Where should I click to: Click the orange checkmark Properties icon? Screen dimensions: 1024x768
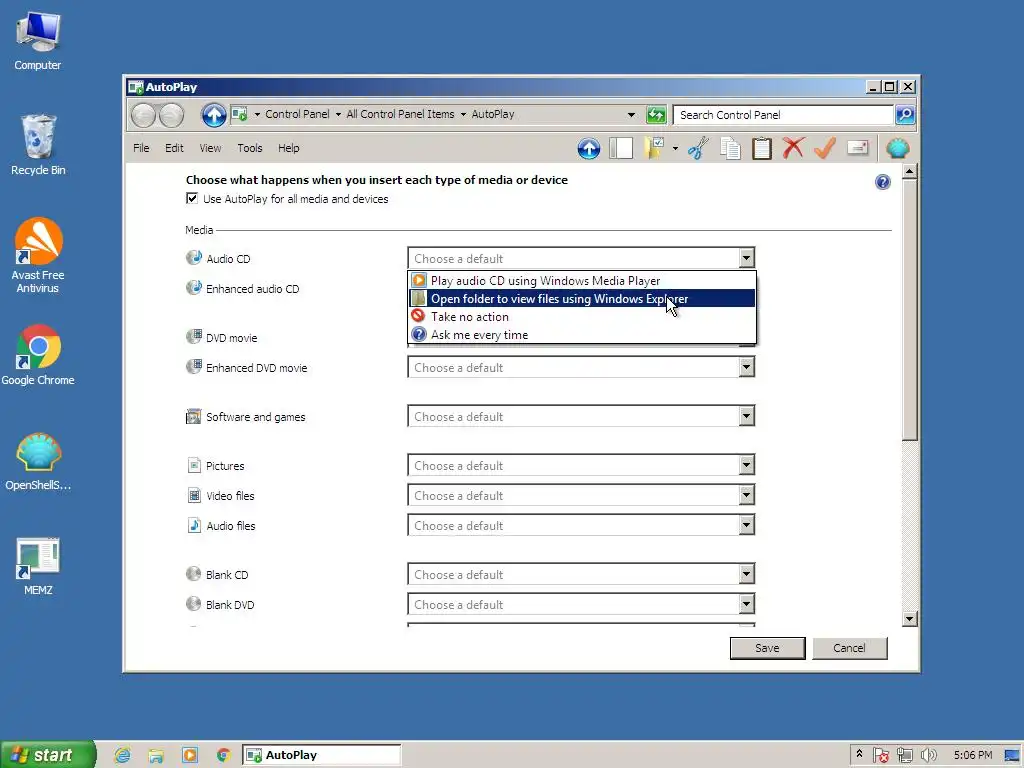(825, 148)
